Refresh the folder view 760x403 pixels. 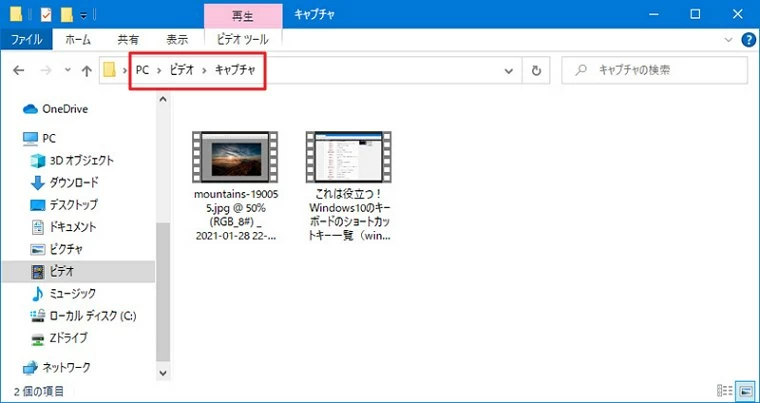click(536, 71)
